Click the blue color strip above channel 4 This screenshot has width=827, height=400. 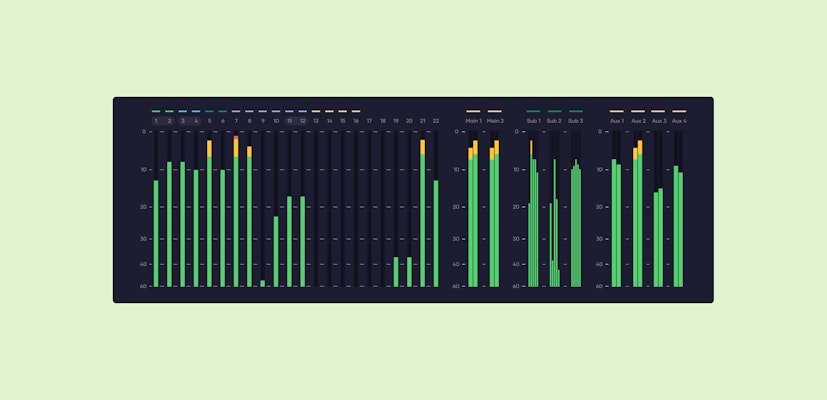tap(196, 111)
